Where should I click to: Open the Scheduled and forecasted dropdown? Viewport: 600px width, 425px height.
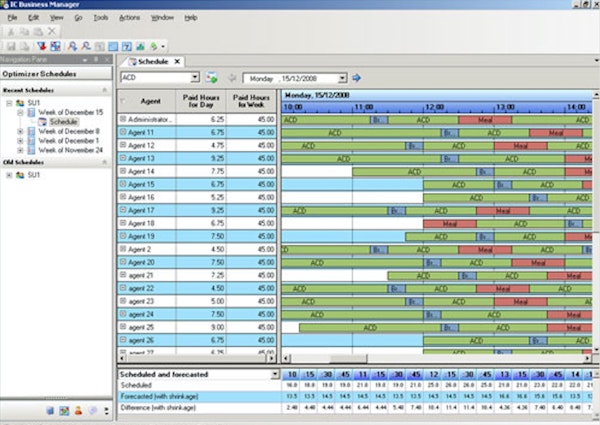275,374
